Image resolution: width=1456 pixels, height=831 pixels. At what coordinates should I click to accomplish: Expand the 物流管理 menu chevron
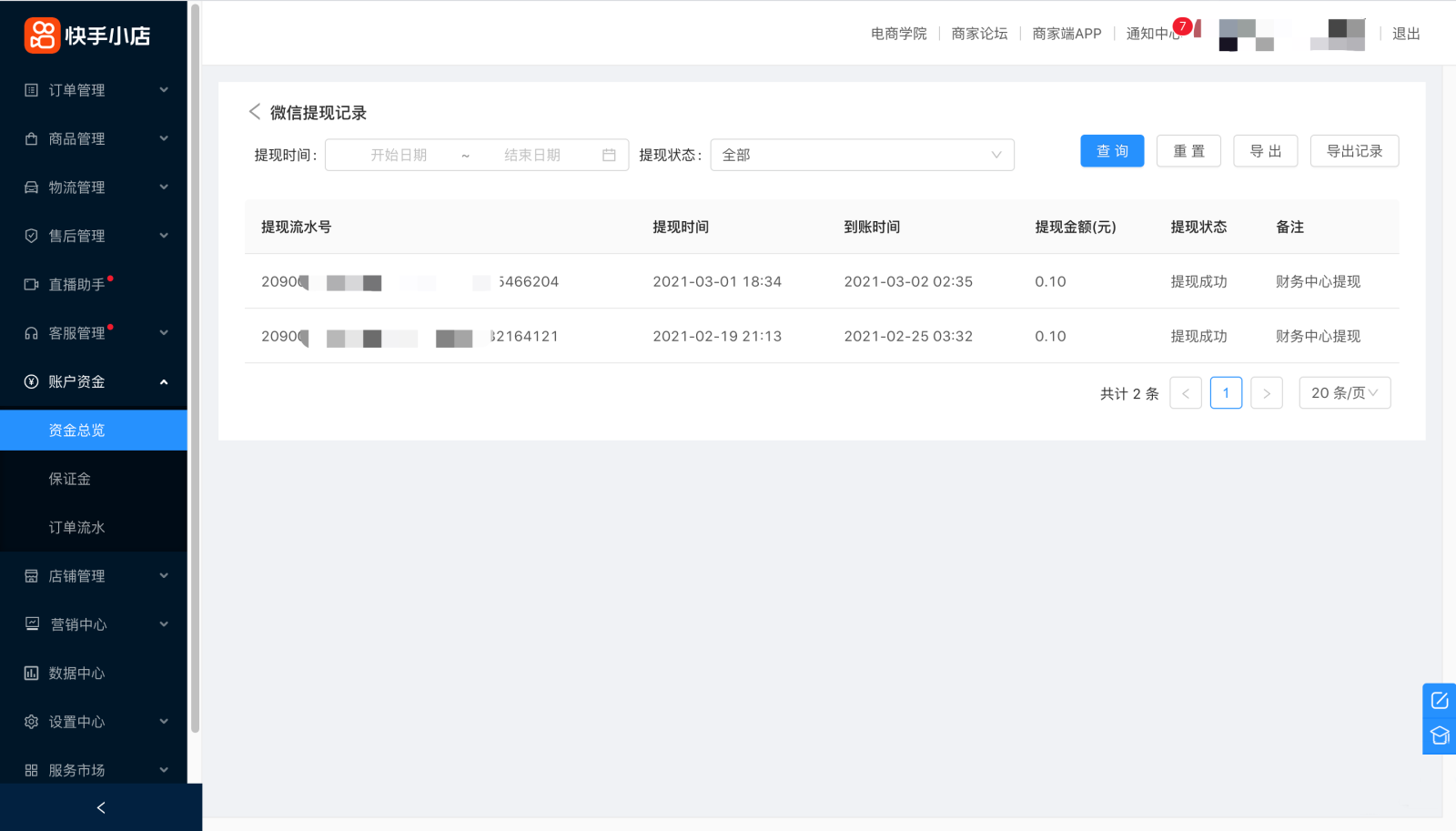click(164, 187)
